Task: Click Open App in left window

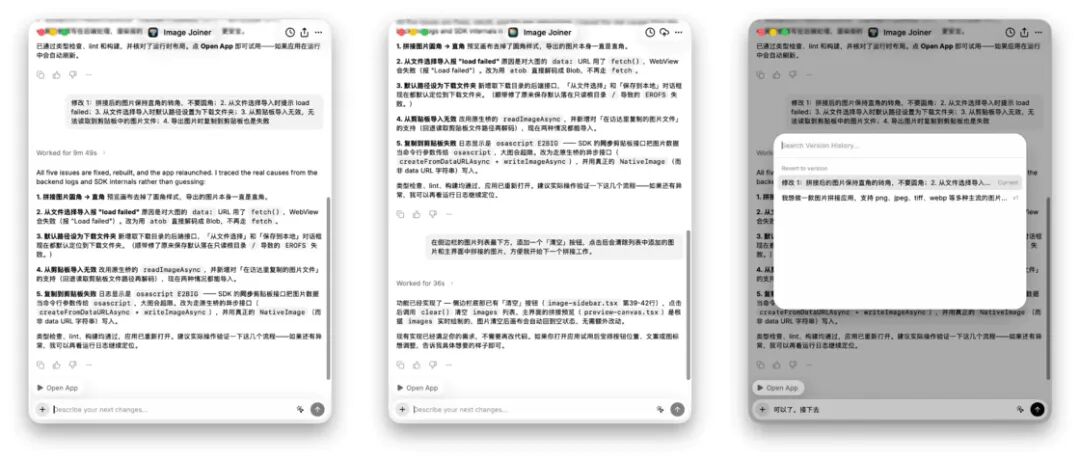Action: (58, 388)
